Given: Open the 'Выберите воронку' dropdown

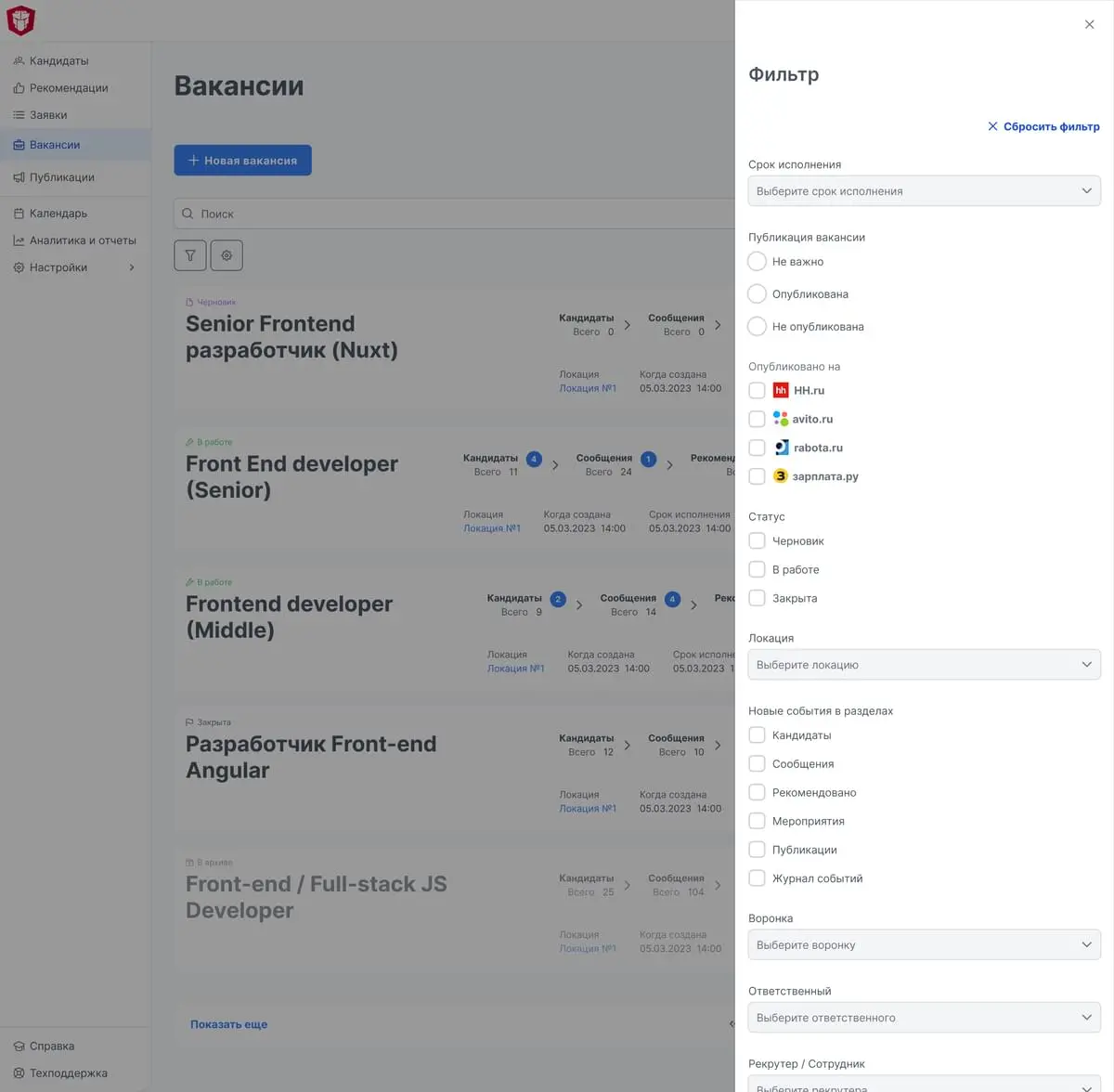Looking at the screenshot, I should (924, 945).
